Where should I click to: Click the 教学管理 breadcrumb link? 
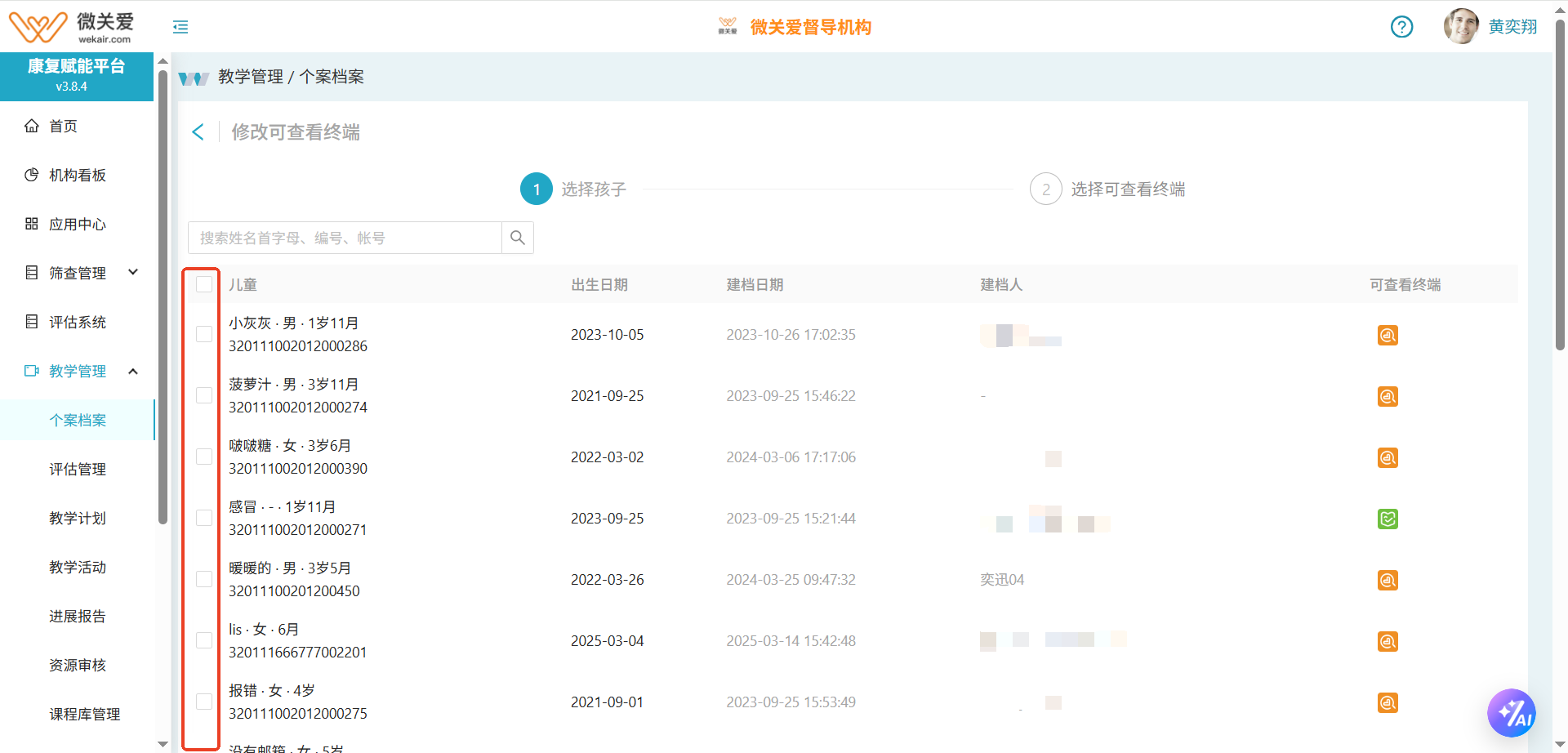250,77
